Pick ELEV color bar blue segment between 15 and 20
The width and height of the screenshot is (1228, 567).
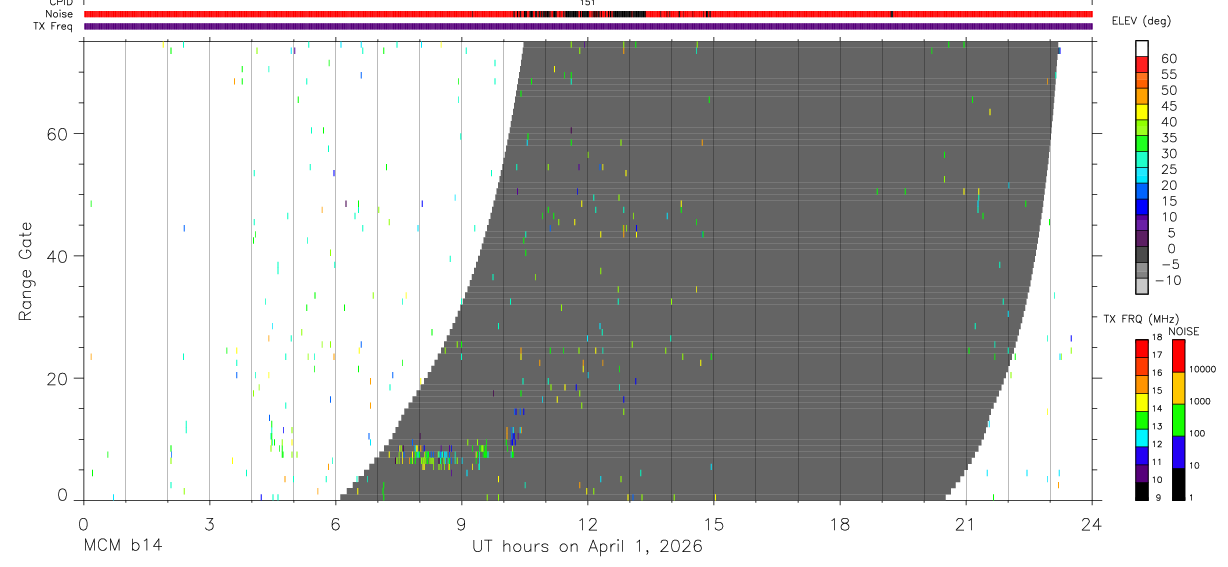click(x=1142, y=191)
